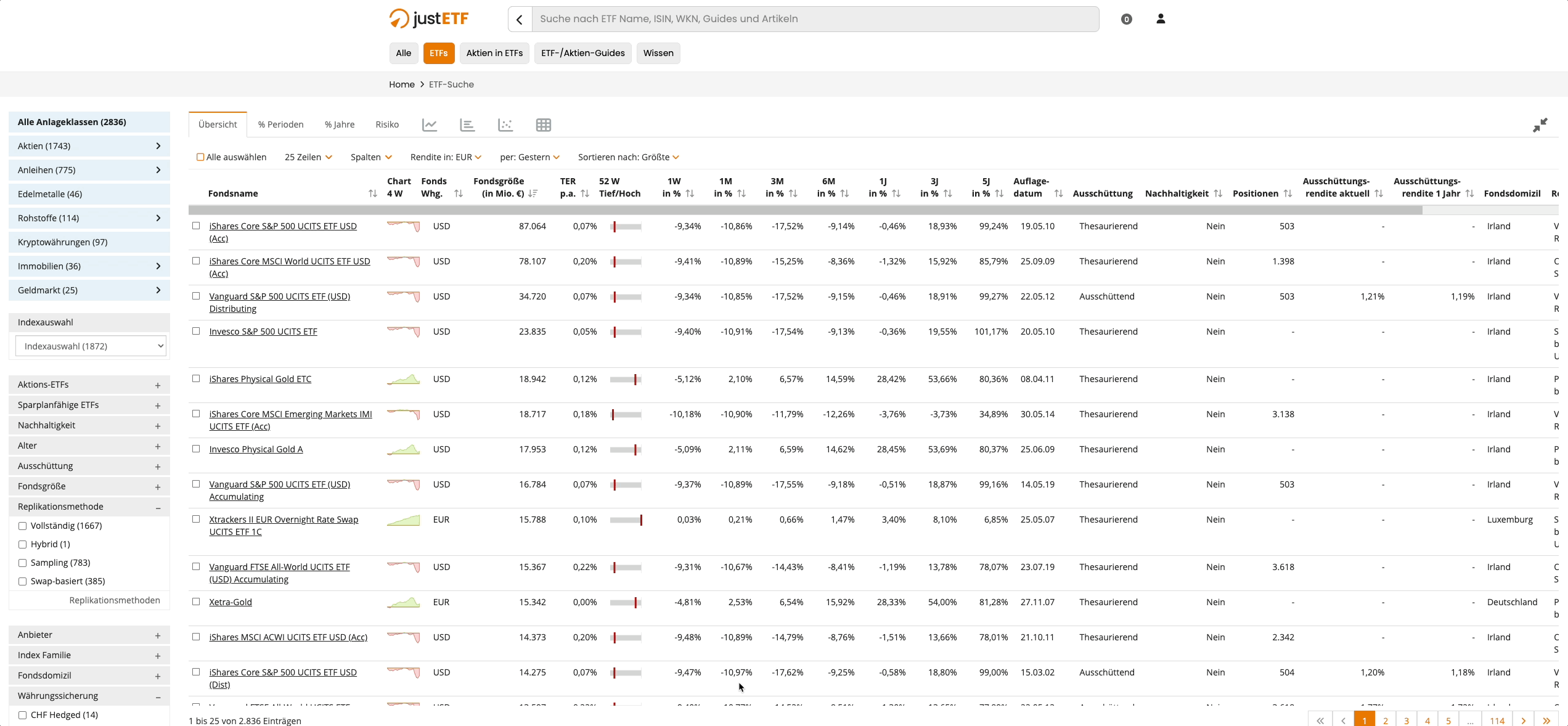Expand the Anbieter filter section
The height and width of the screenshot is (726, 1568).
(x=89, y=635)
